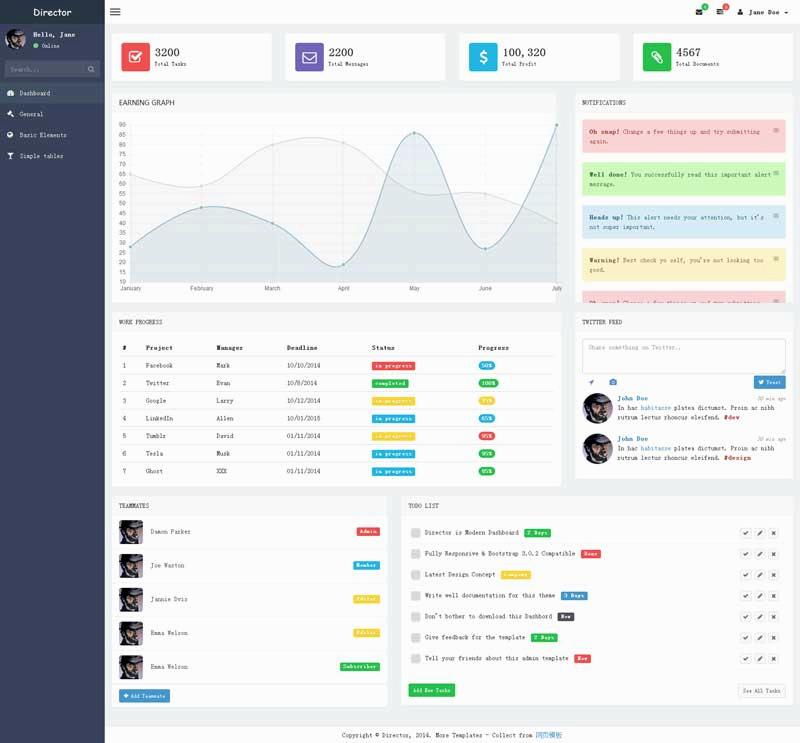
Task: Open the envelope messages icon in header
Action: [699, 12]
